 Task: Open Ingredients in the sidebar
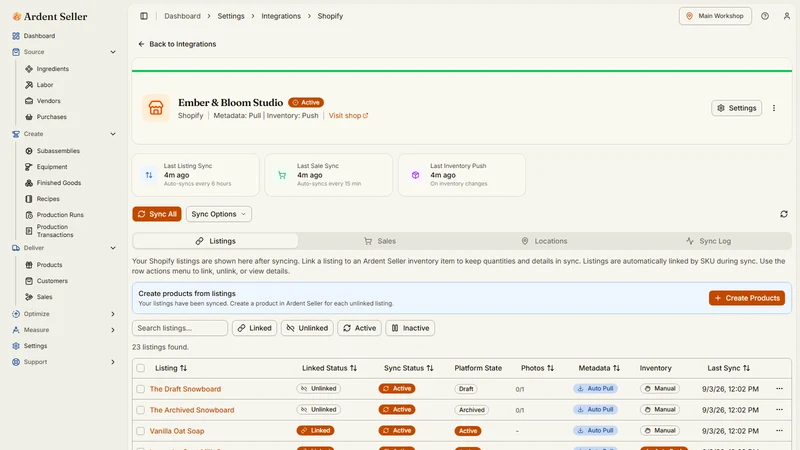click(47, 69)
